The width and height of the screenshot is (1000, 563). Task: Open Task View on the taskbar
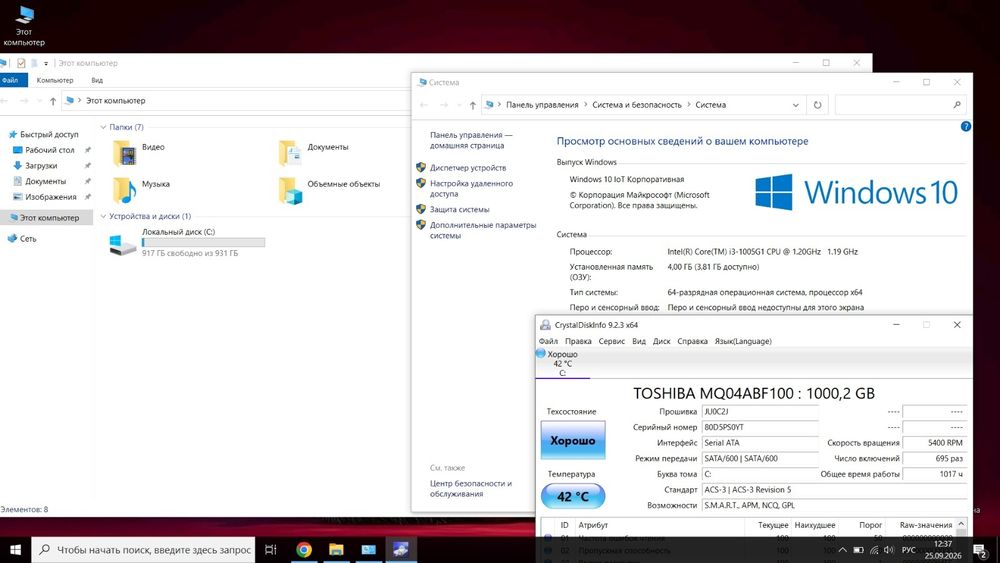[x=270, y=550]
